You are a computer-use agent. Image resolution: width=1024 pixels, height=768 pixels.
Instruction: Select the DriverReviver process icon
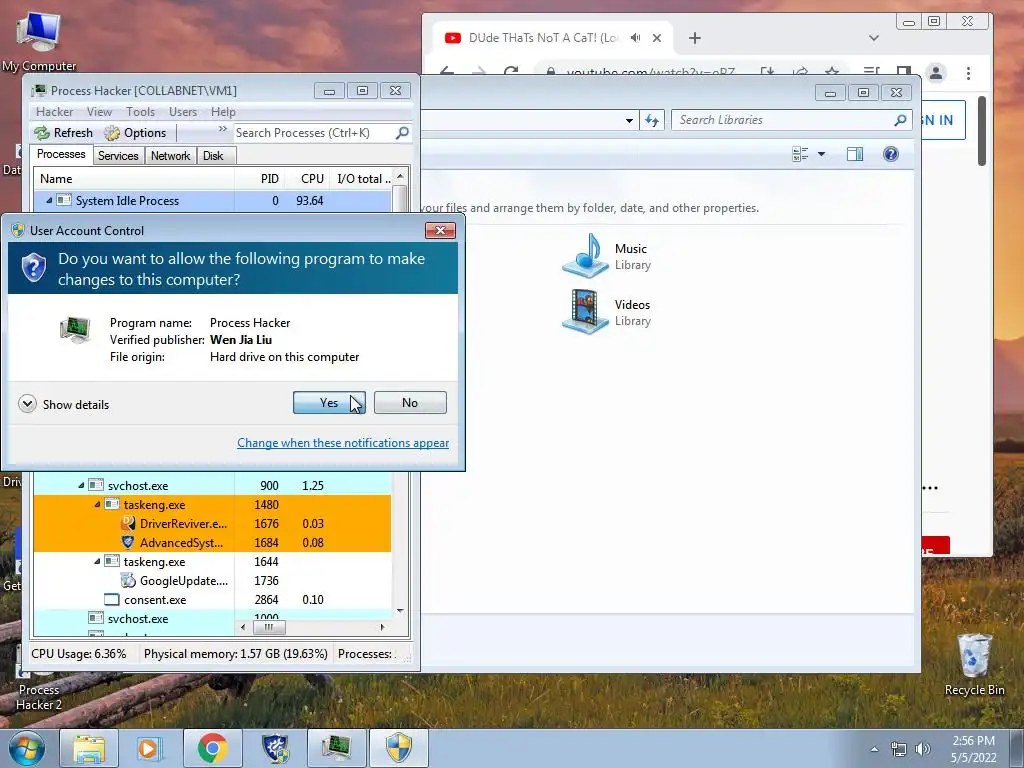pyautogui.click(x=128, y=523)
